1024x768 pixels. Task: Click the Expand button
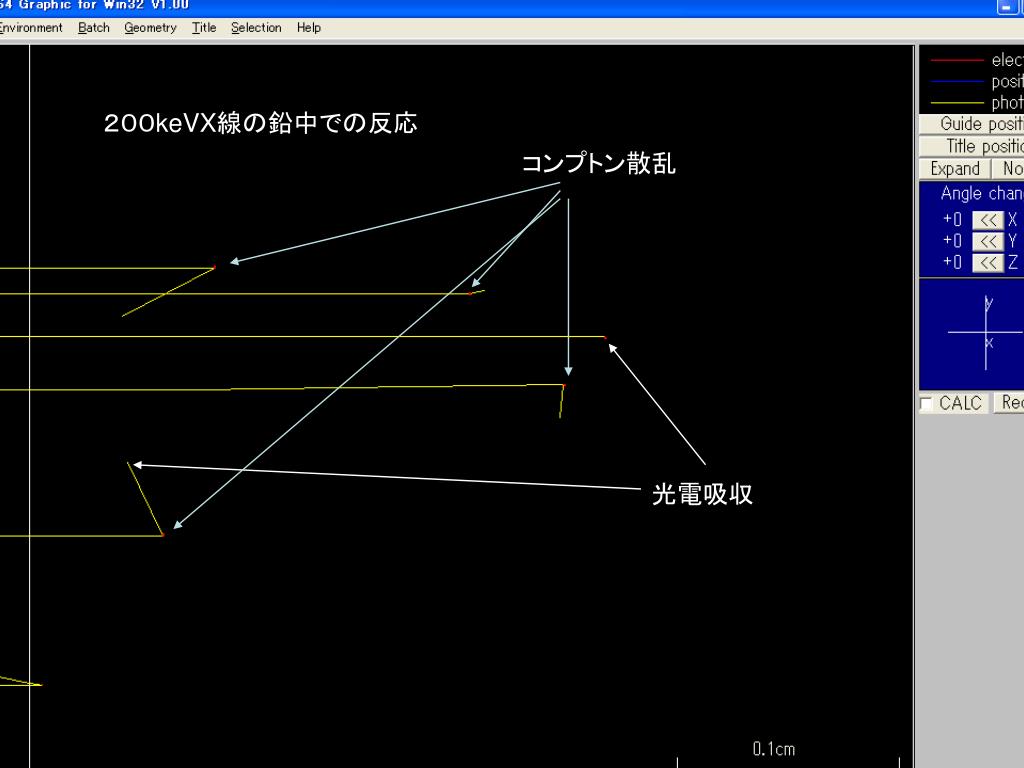(954, 168)
